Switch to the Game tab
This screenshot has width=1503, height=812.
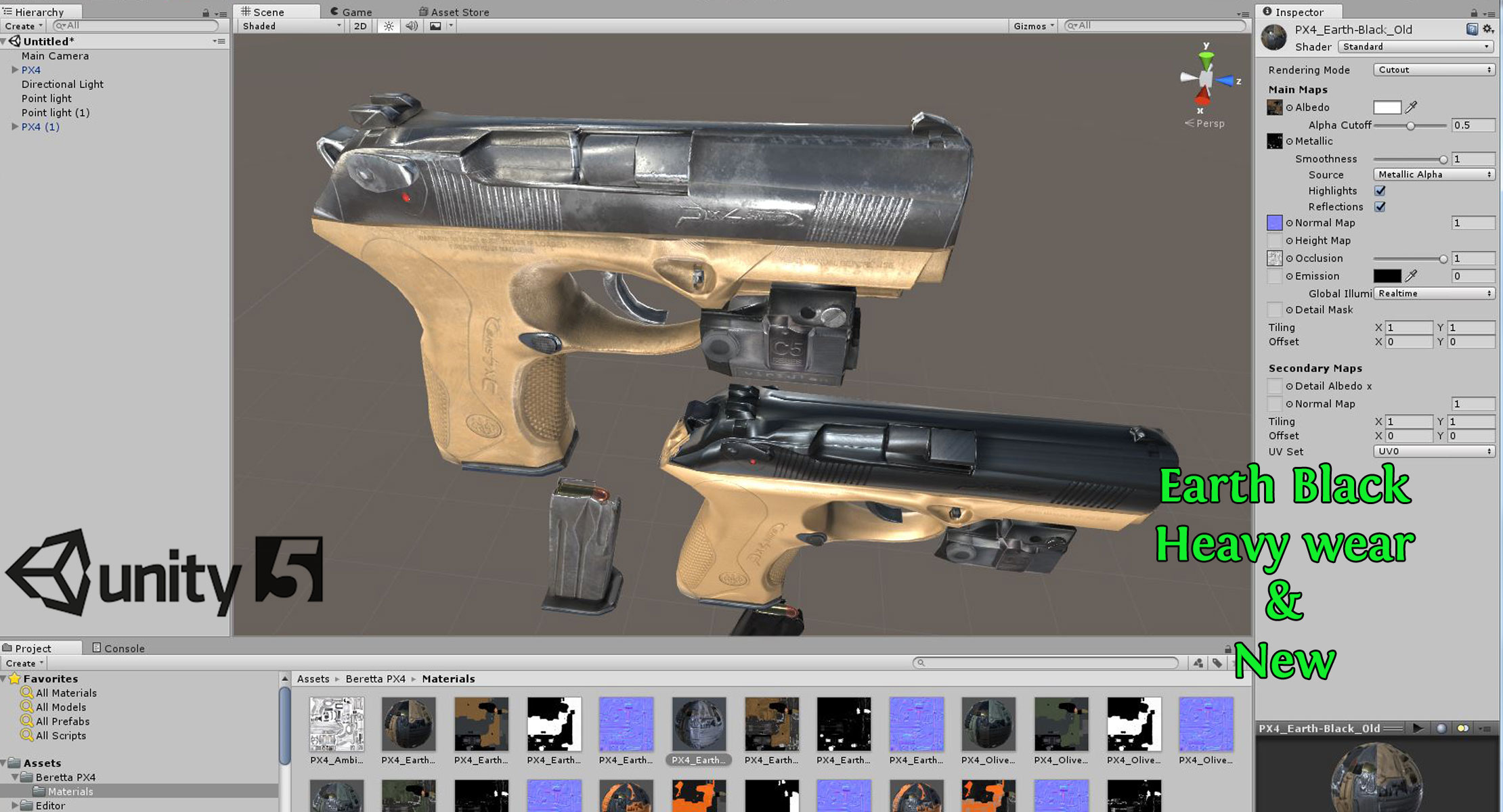pos(353,12)
